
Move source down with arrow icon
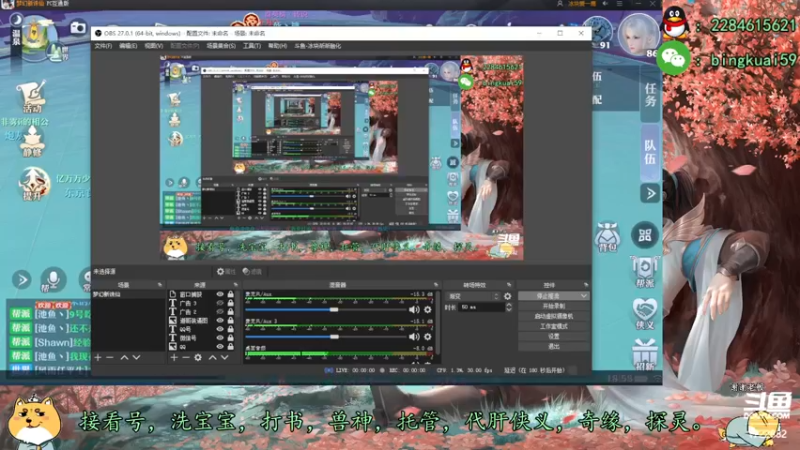(224, 358)
